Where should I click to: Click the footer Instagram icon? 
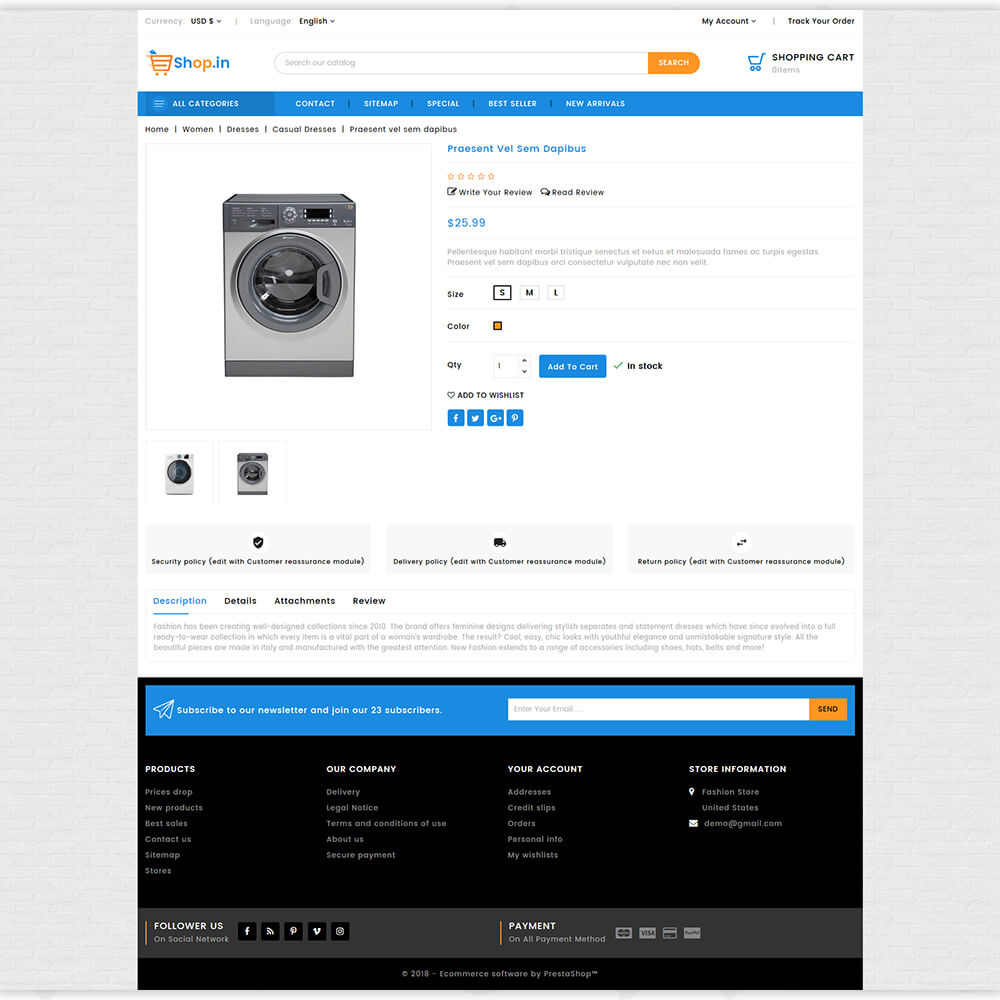pos(340,931)
